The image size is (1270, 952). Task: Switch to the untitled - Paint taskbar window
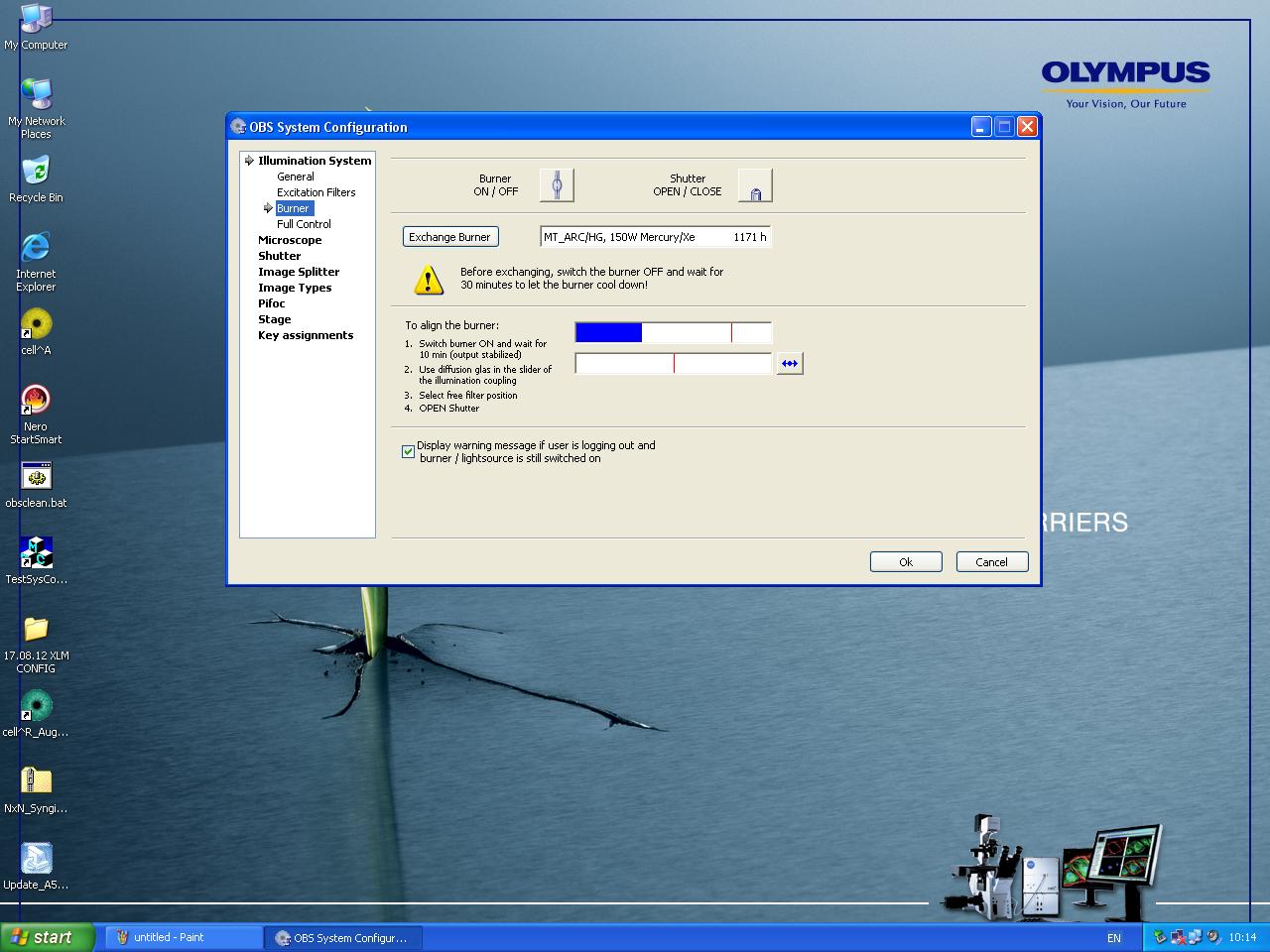click(x=182, y=936)
